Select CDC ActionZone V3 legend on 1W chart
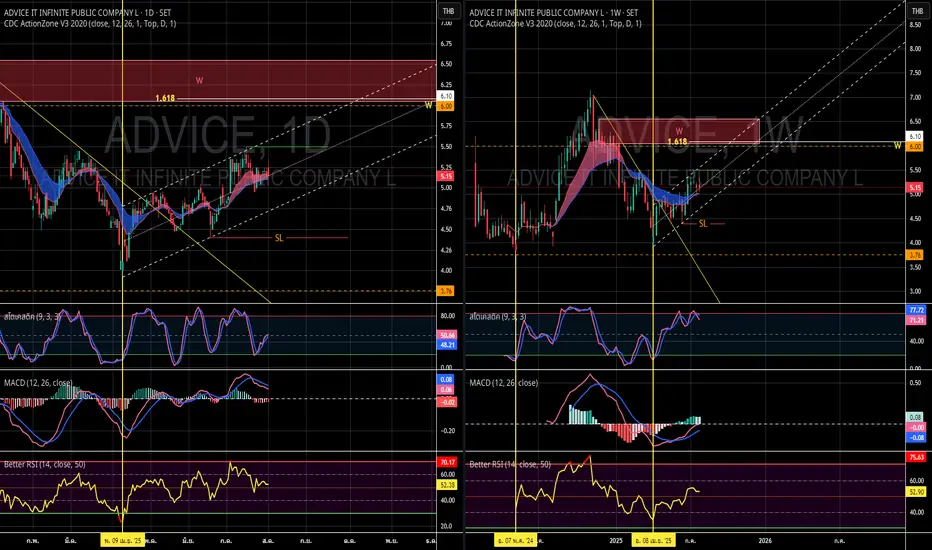 coord(556,24)
